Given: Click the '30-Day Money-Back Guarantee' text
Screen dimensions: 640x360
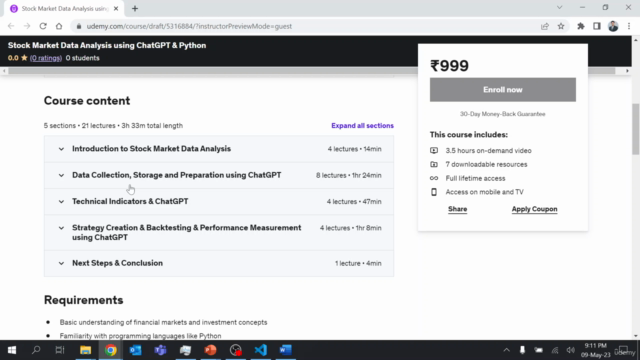Looking at the screenshot, I should pos(502,114).
